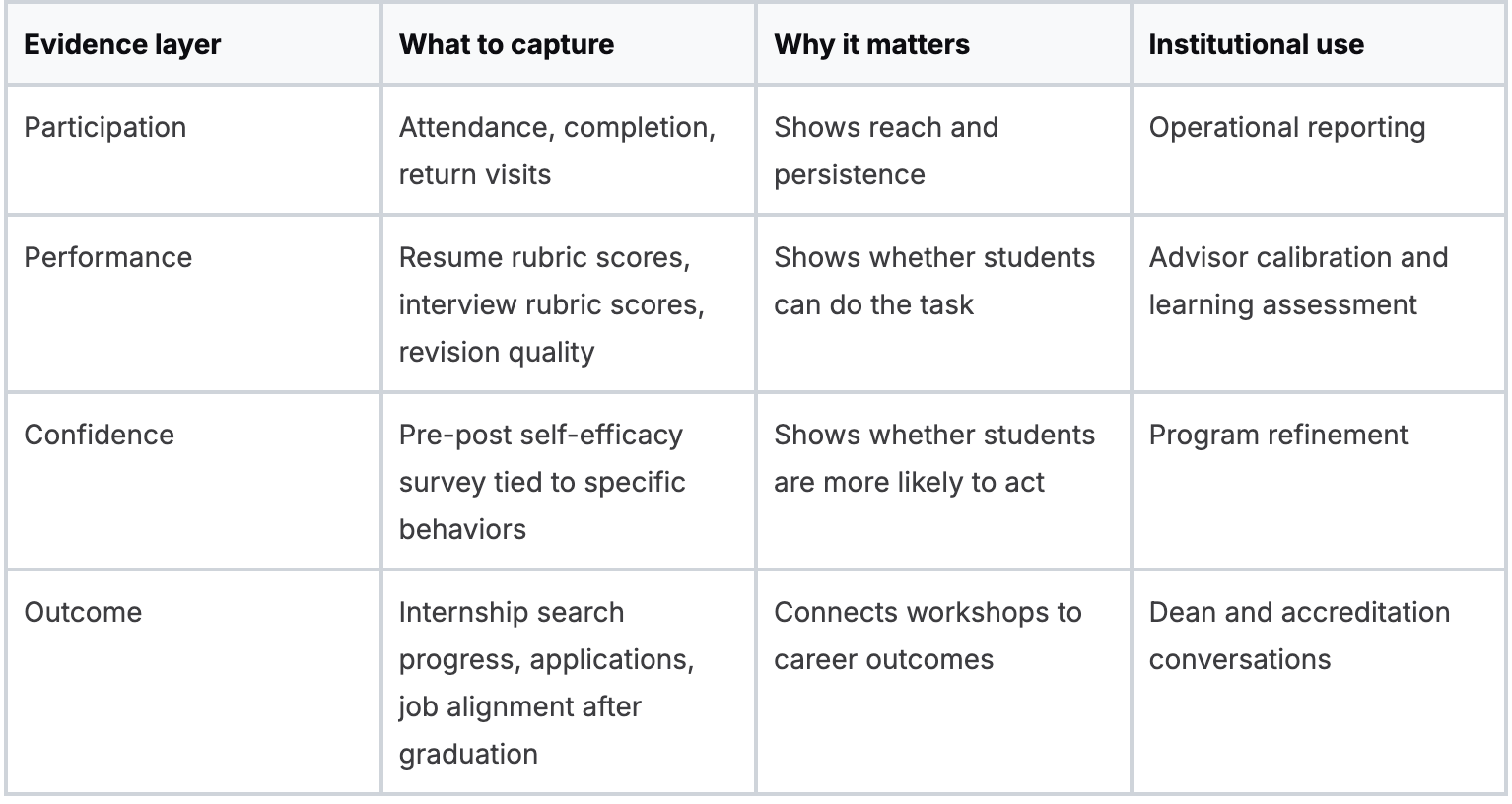1512x804 pixels.
Task: Select the 'Institutional use' header cell
Action: click(1256, 44)
